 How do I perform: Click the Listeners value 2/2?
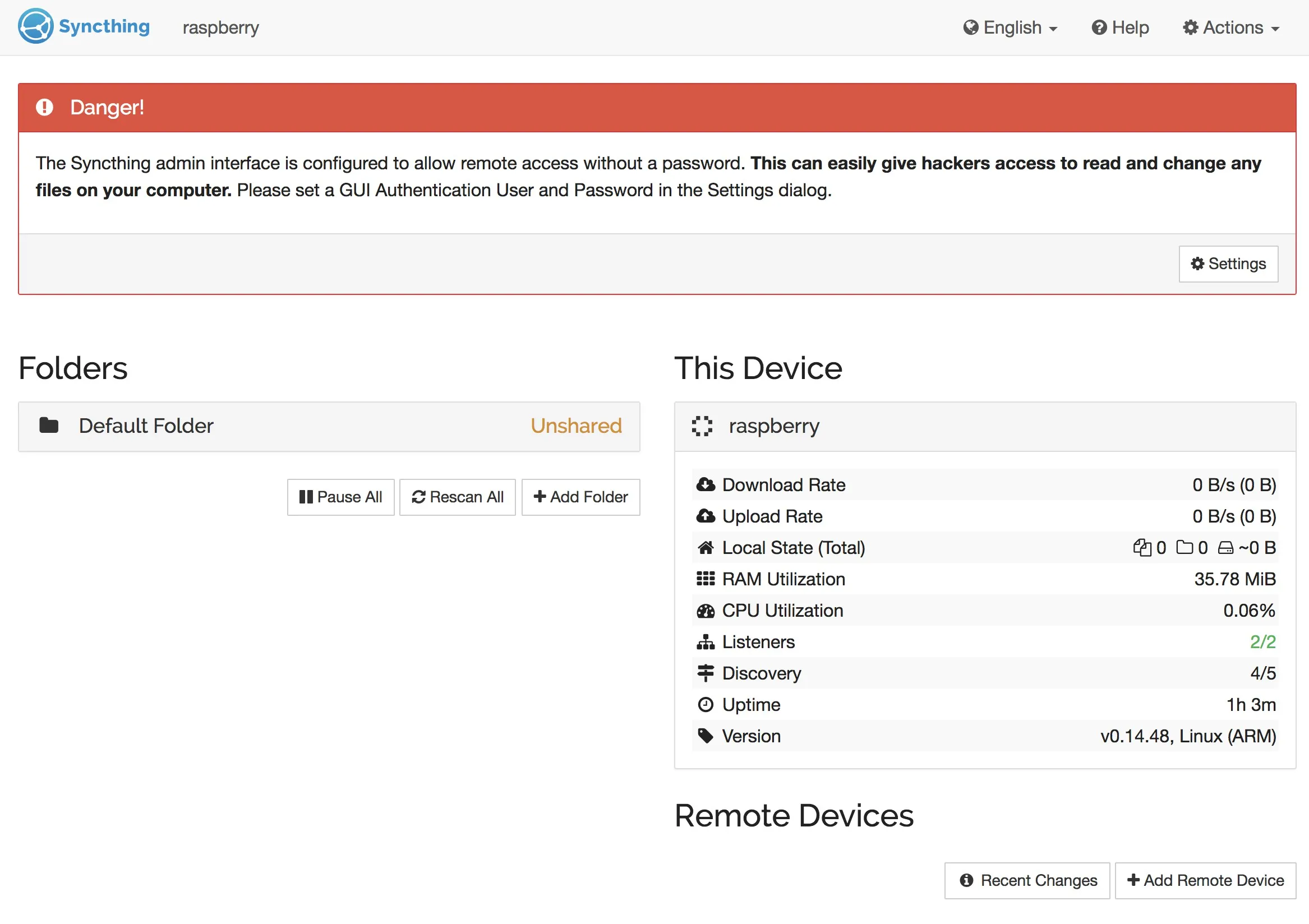[x=1263, y=642]
